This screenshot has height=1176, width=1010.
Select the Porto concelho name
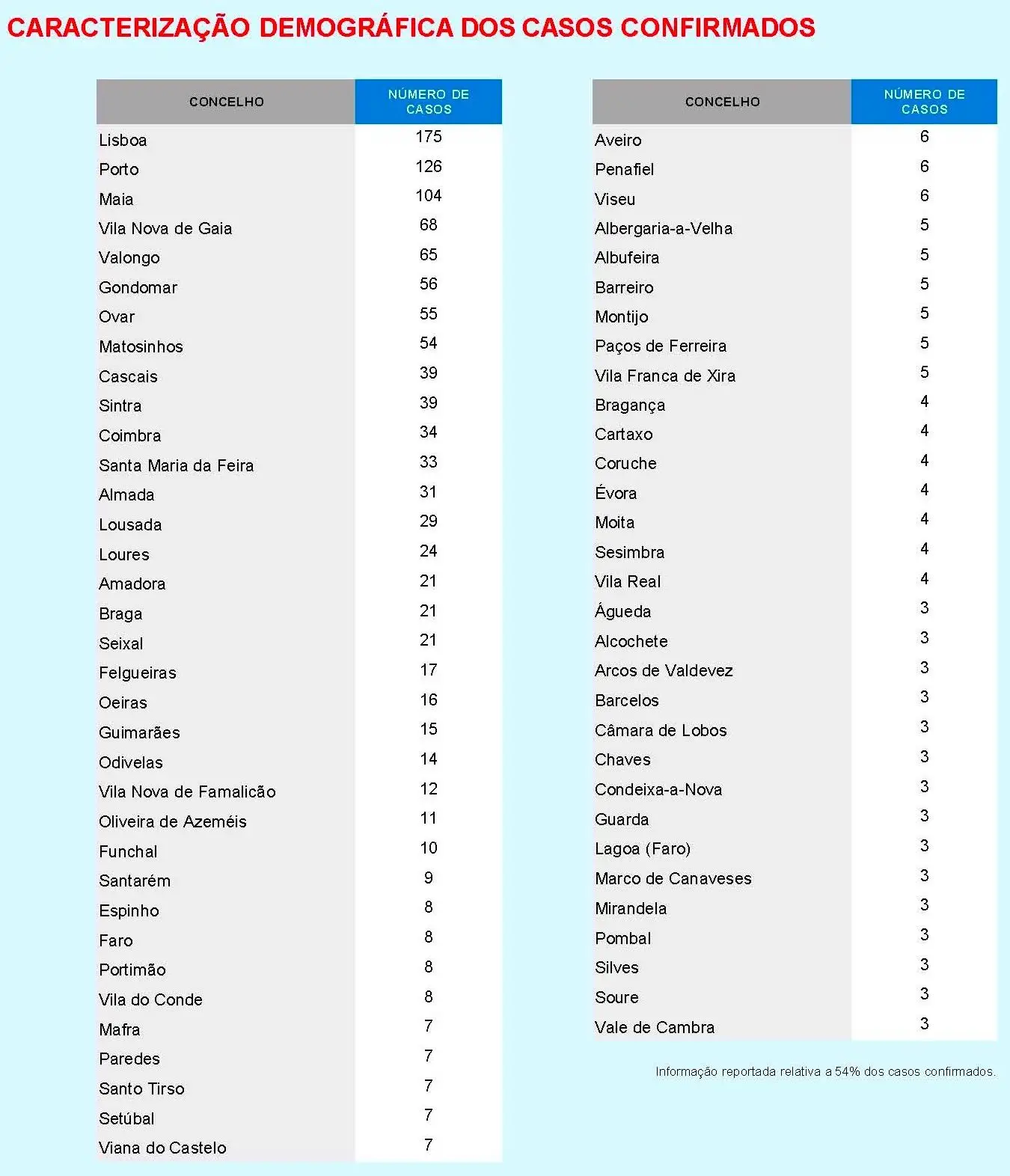pos(119,169)
